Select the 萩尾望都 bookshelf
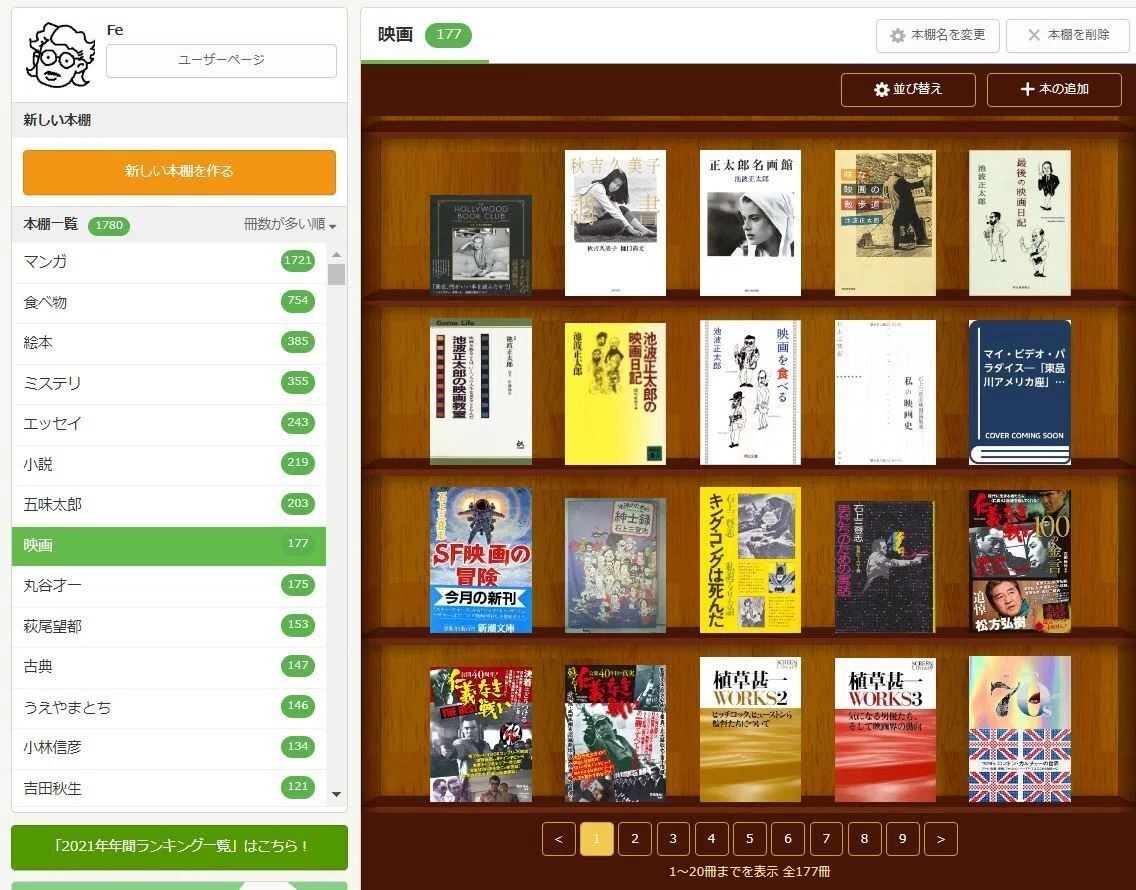Image resolution: width=1136 pixels, height=890 pixels. click(x=169, y=626)
